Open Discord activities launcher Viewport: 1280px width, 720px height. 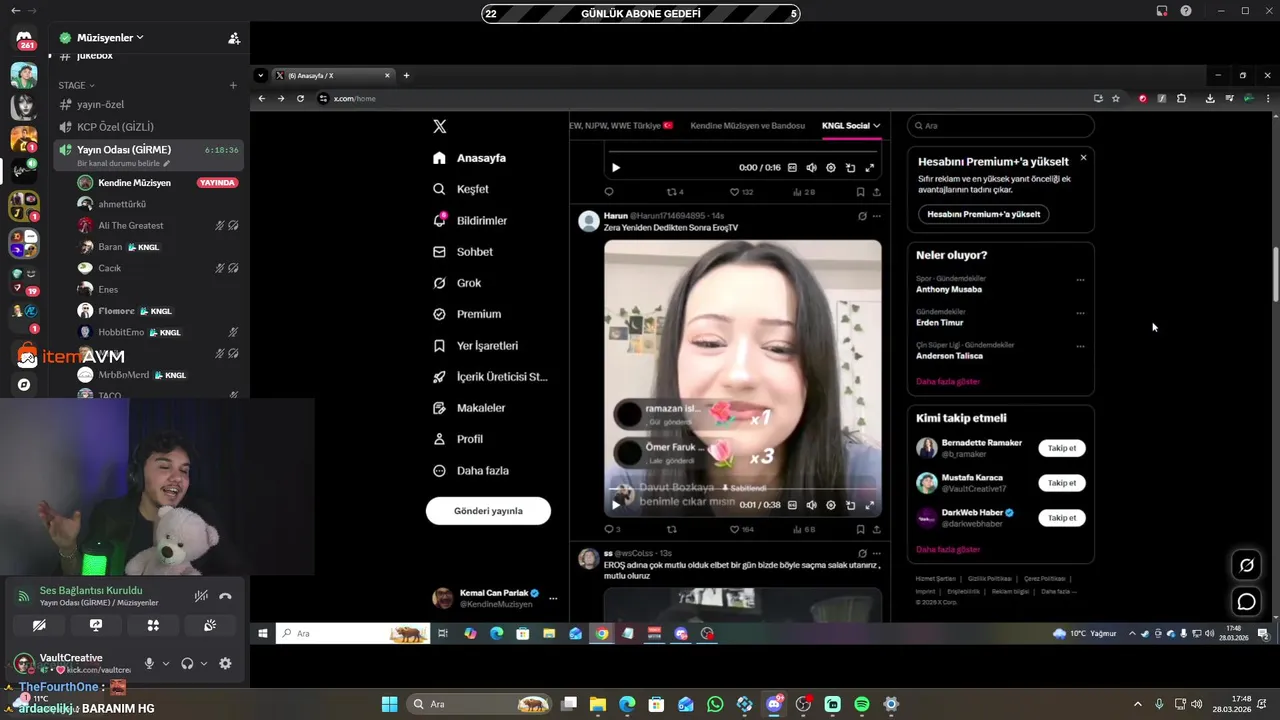click(x=153, y=625)
